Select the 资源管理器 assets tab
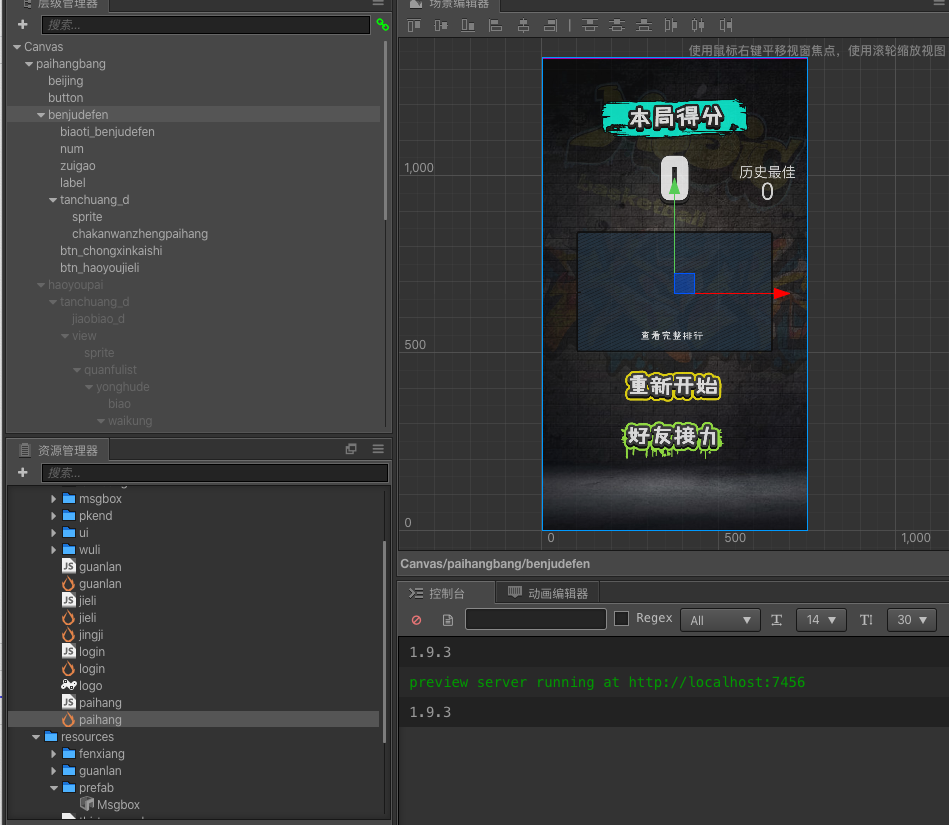The width and height of the screenshot is (949, 825). pos(59,450)
